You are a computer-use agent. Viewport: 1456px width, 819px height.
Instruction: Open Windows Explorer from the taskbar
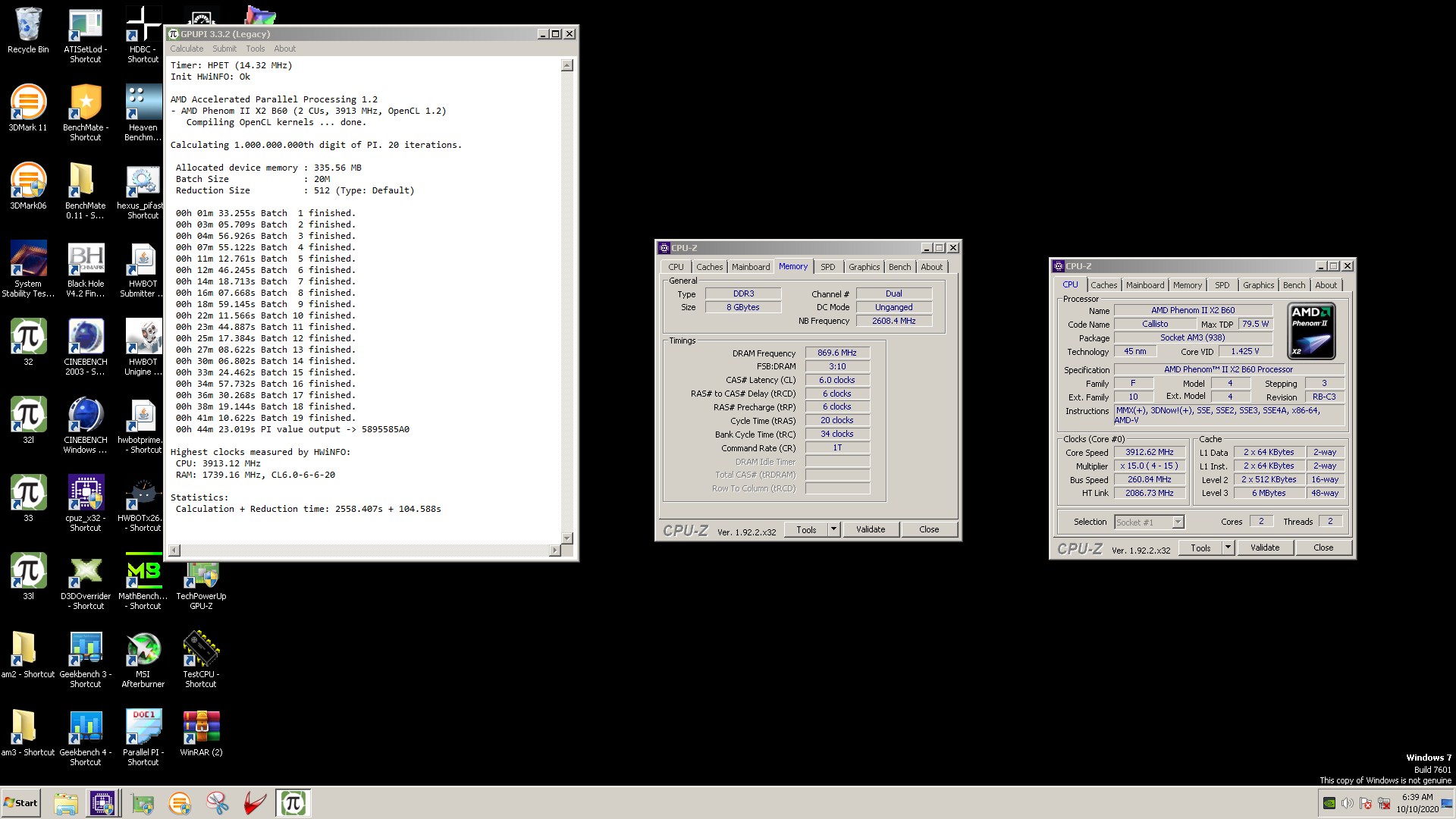pos(66,803)
